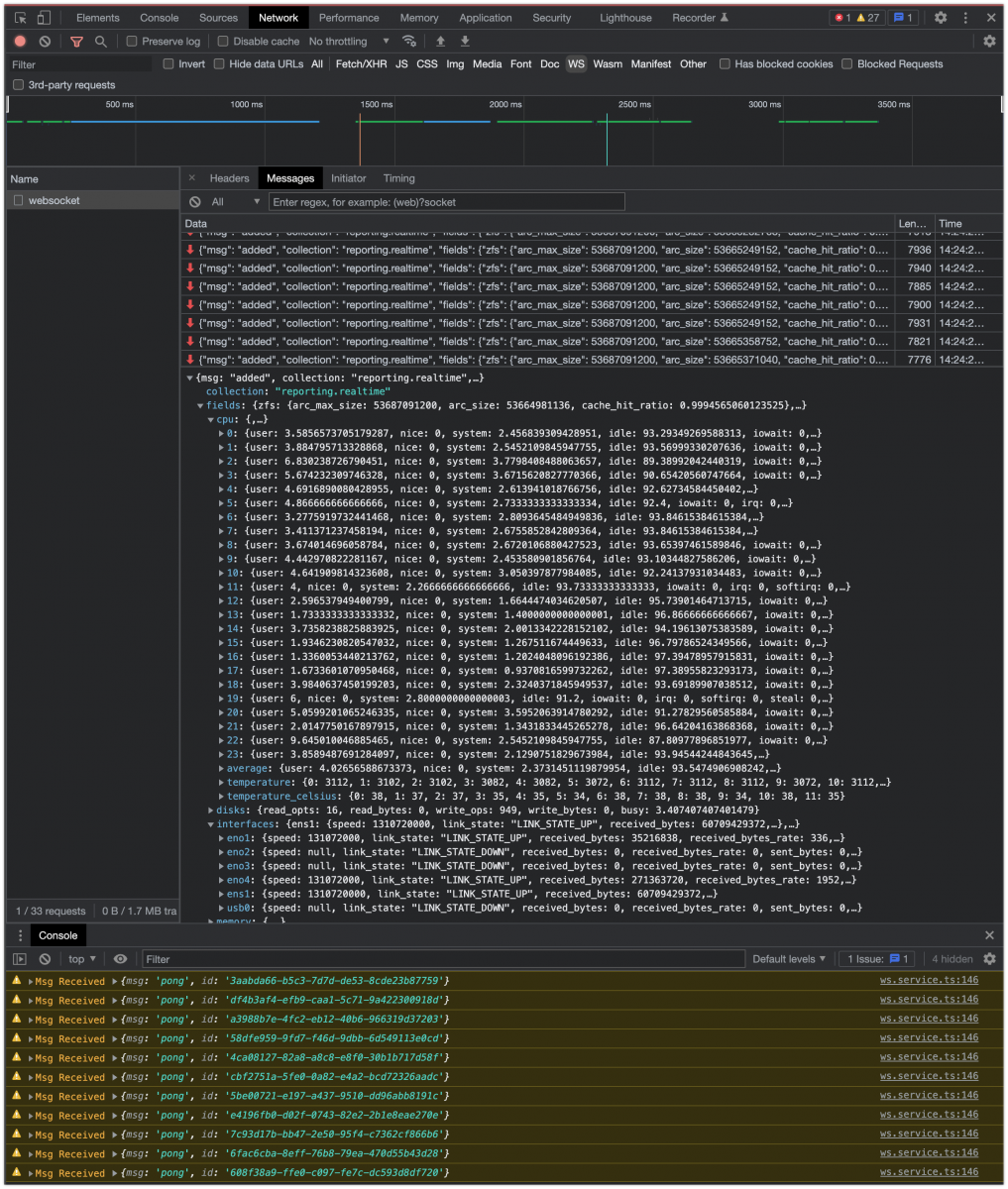Open the Default levels dropdown in console
The image size is (1008, 1189).
coord(789,959)
